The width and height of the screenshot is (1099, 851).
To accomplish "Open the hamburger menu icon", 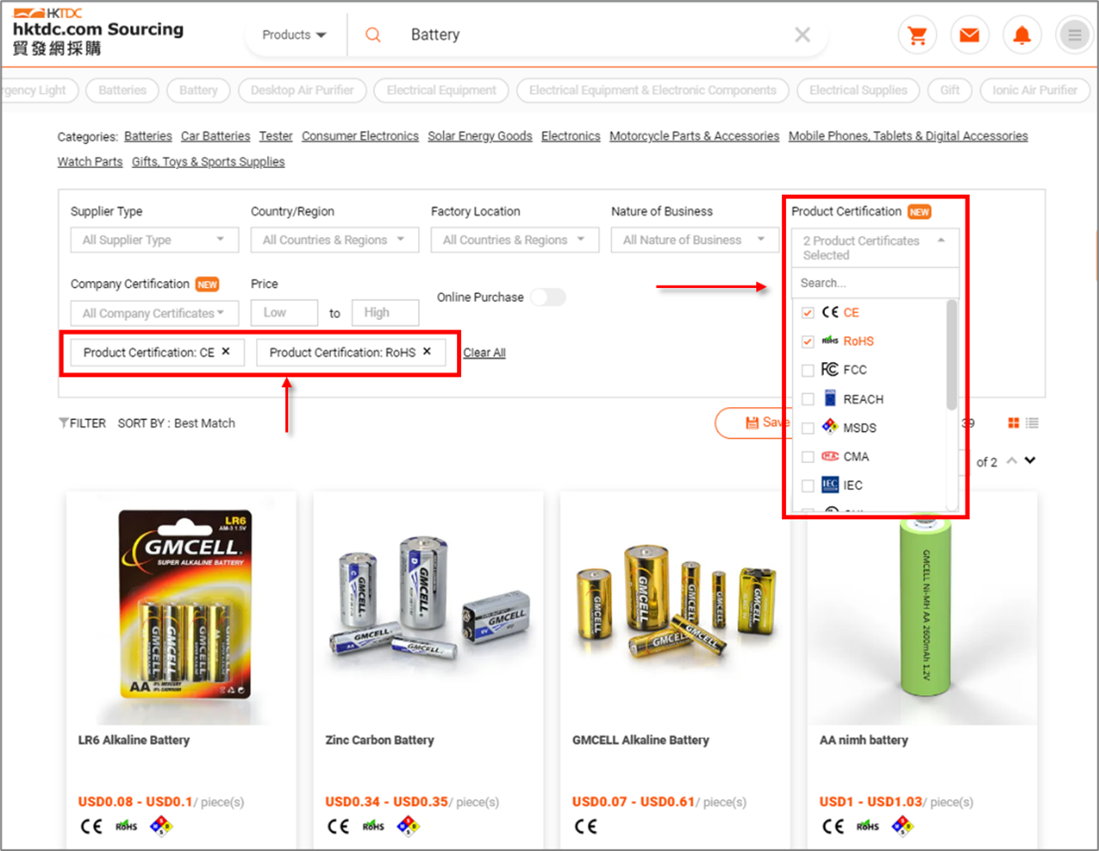I will coord(1074,35).
